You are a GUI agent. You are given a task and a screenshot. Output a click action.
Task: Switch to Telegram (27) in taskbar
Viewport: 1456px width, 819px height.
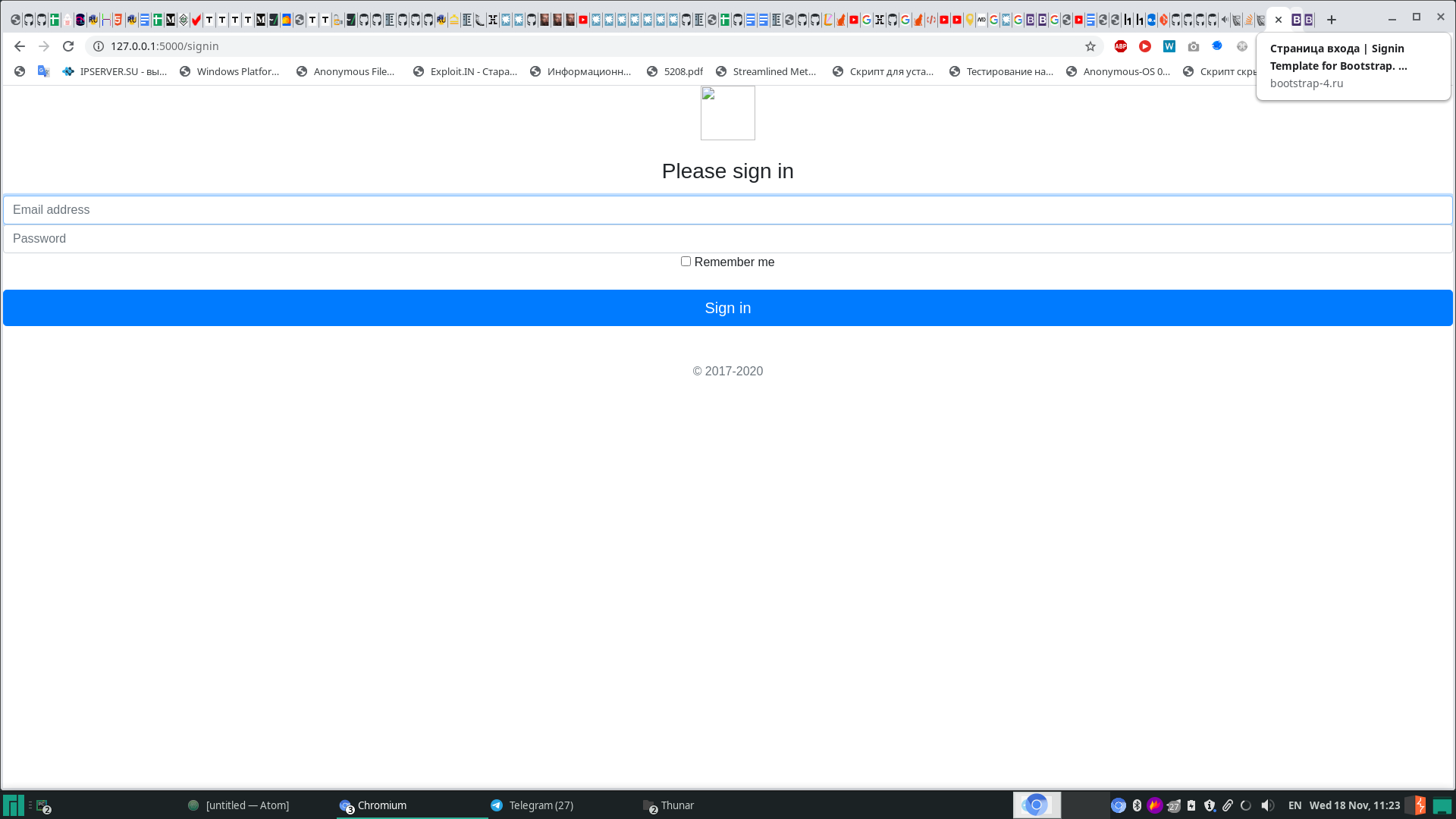(532, 805)
